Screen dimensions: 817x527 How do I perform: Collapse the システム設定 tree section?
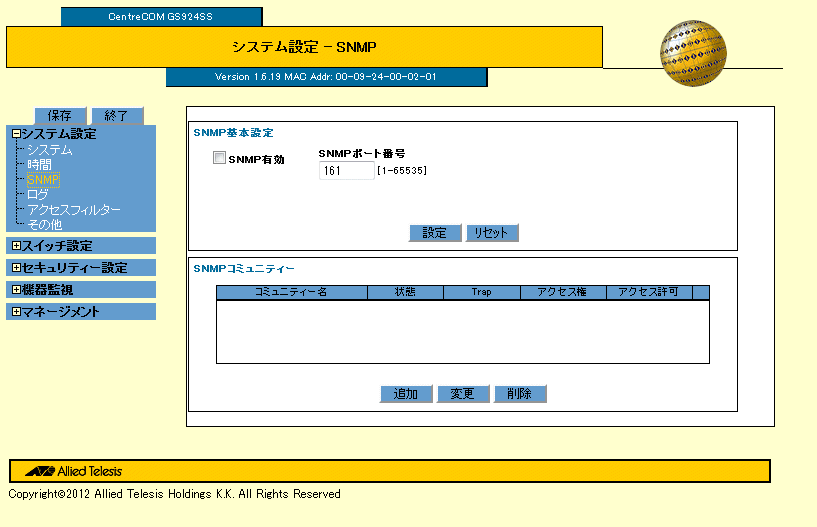tap(16, 134)
